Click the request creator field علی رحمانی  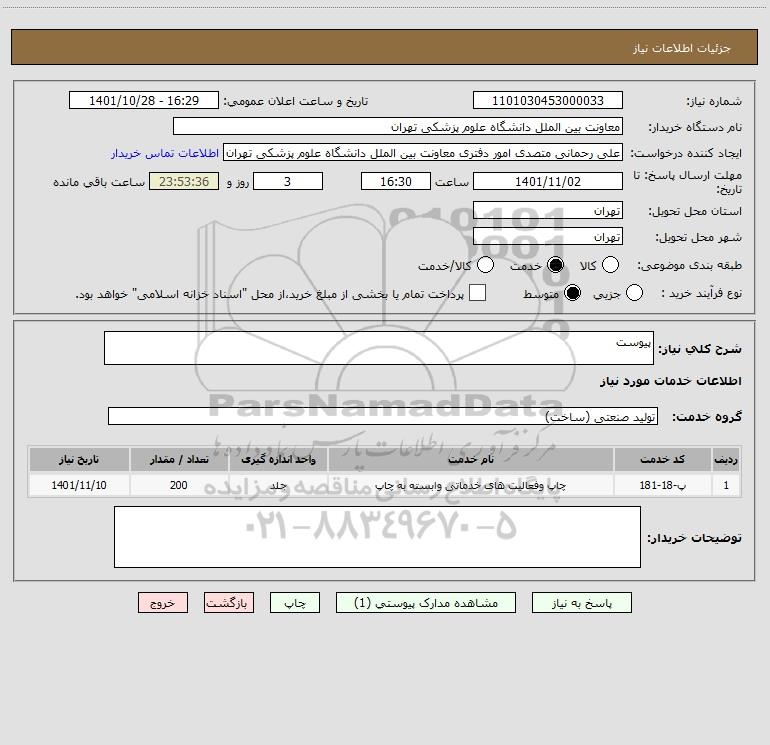(423, 152)
